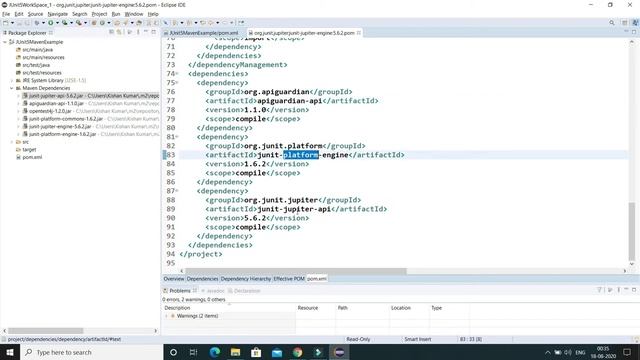Minimize the Package Explorer panel

(146, 32)
